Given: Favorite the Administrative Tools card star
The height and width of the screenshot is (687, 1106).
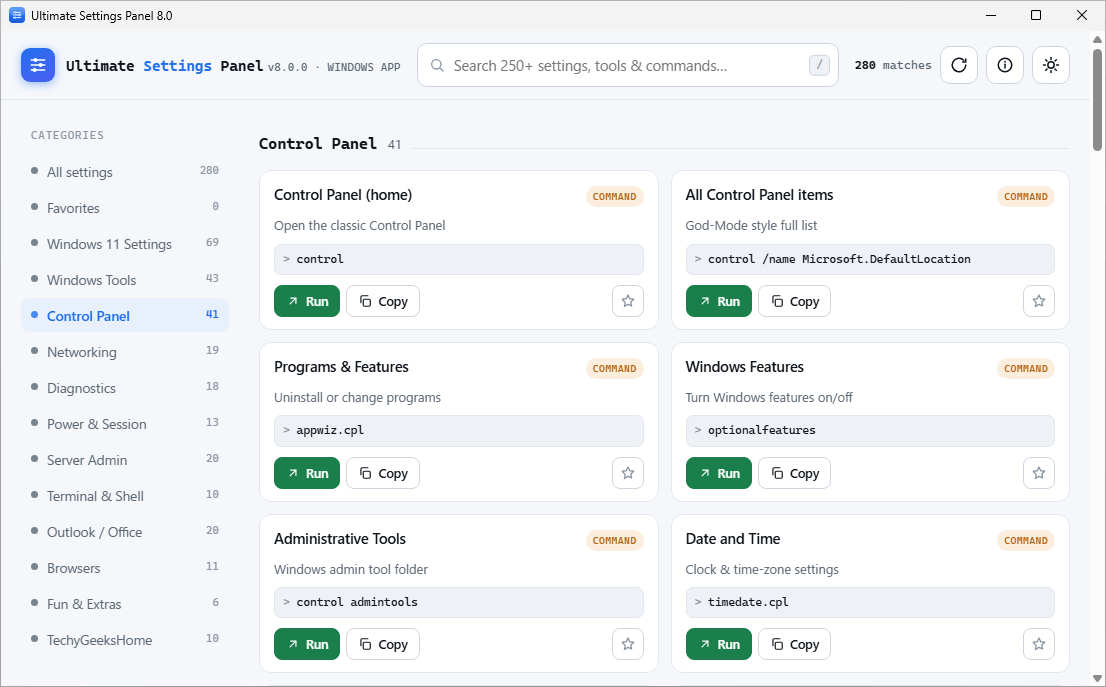Looking at the screenshot, I should 628,644.
